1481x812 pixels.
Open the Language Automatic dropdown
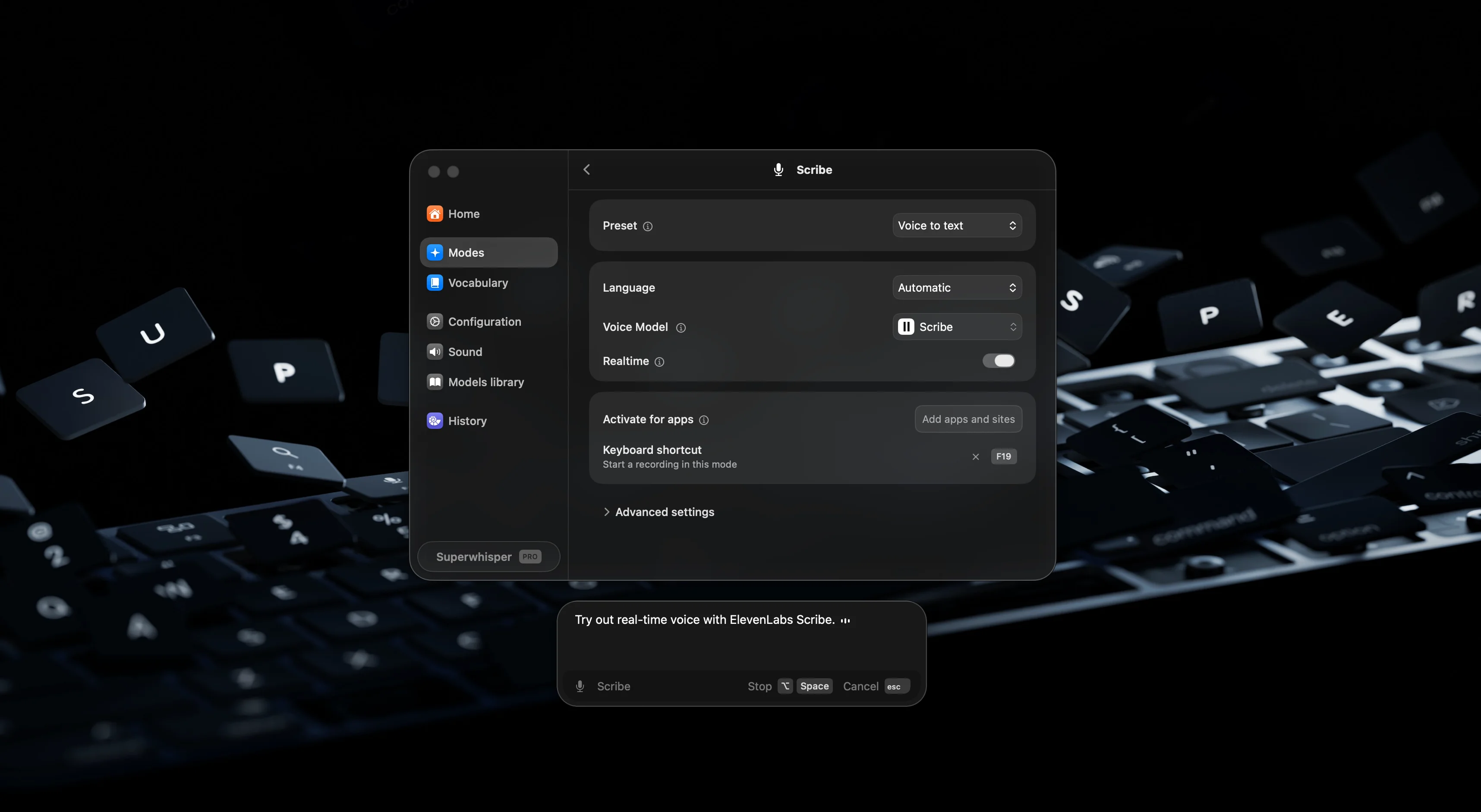click(957, 287)
